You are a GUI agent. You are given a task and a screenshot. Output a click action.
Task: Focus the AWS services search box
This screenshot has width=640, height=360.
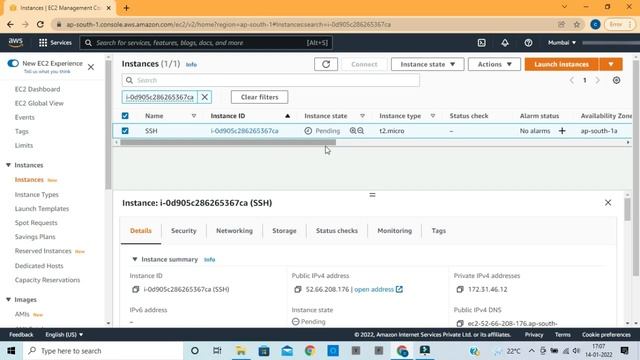[x=206, y=42]
